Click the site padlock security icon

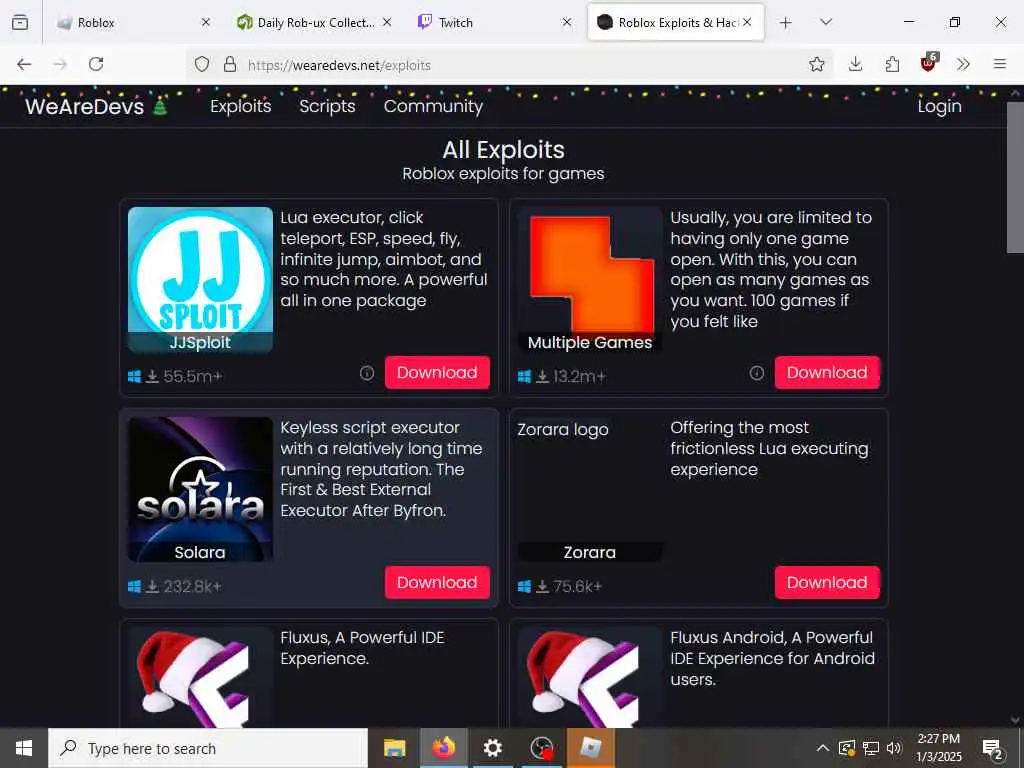pyautogui.click(x=230, y=65)
